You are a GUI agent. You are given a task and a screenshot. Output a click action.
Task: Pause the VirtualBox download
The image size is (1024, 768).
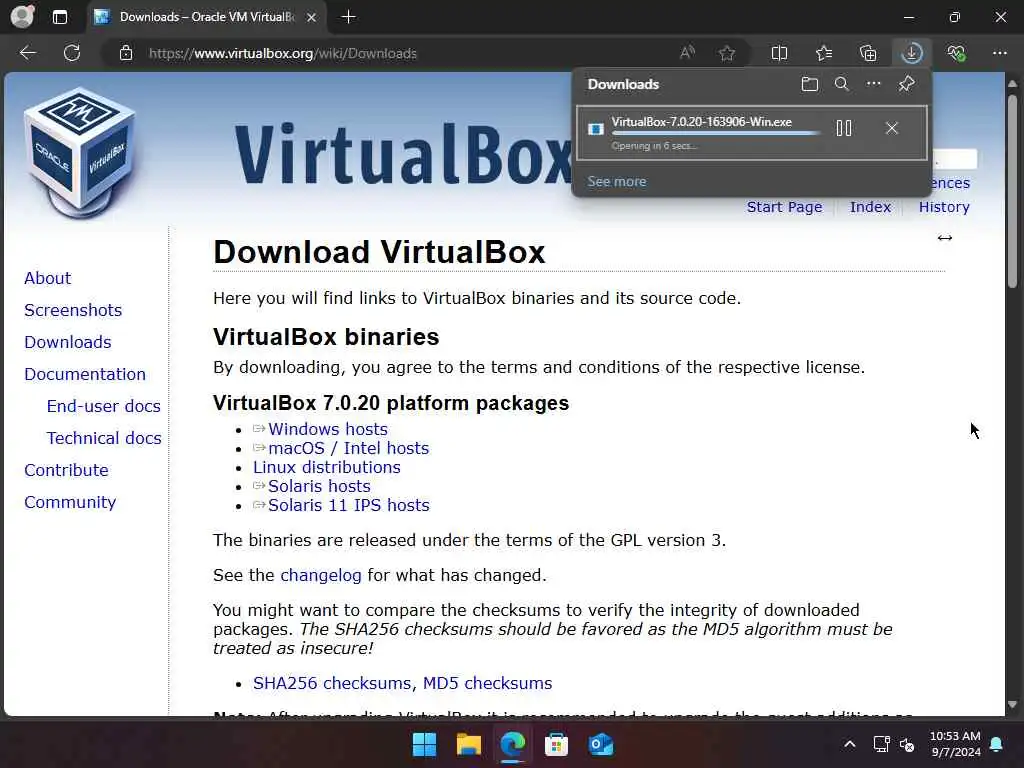[x=844, y=128]
